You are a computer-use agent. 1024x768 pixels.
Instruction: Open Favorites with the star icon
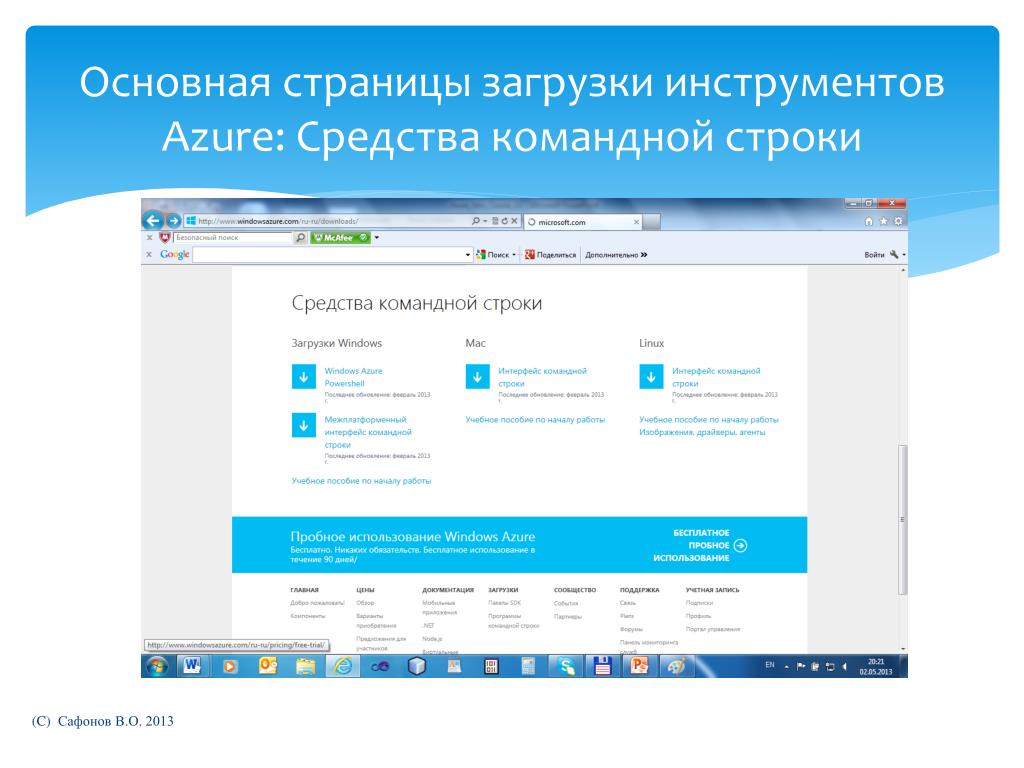884,221
